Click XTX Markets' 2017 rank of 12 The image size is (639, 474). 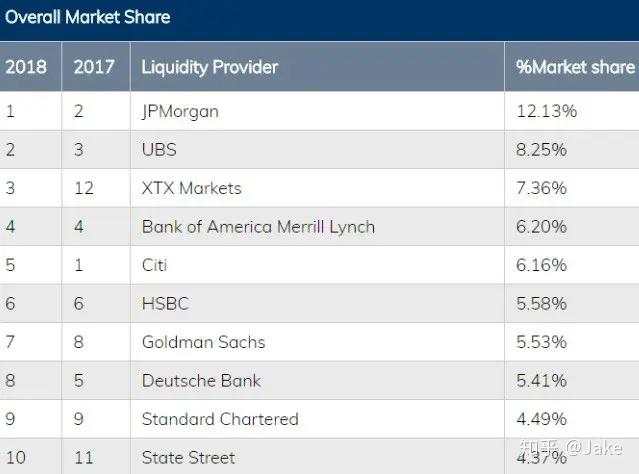coord(84,188)
